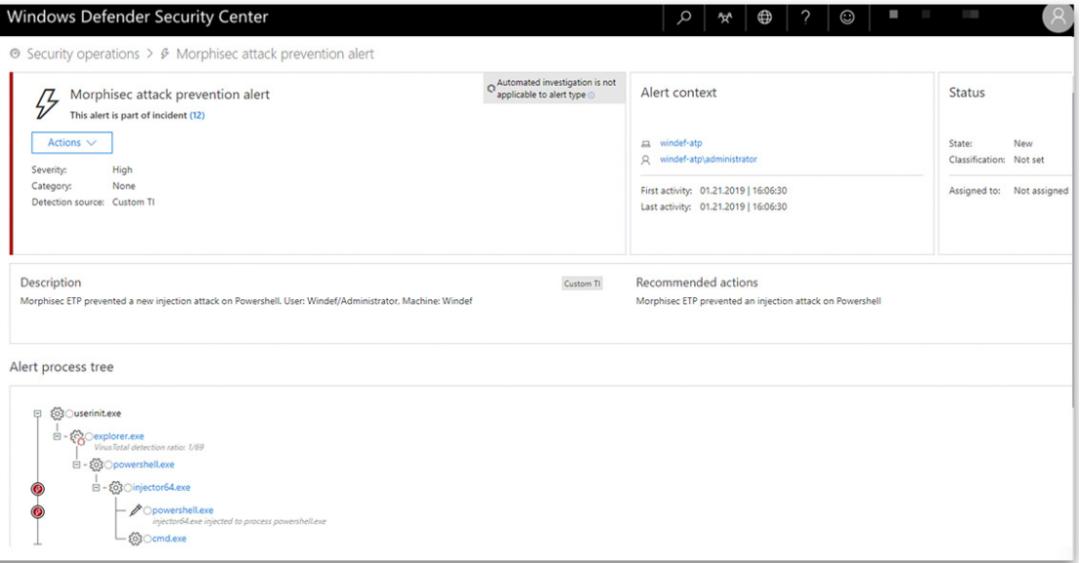Click the large lightning bolt alert icon
The width and height of the screenshot is (1080, 563).
point(47,104)
